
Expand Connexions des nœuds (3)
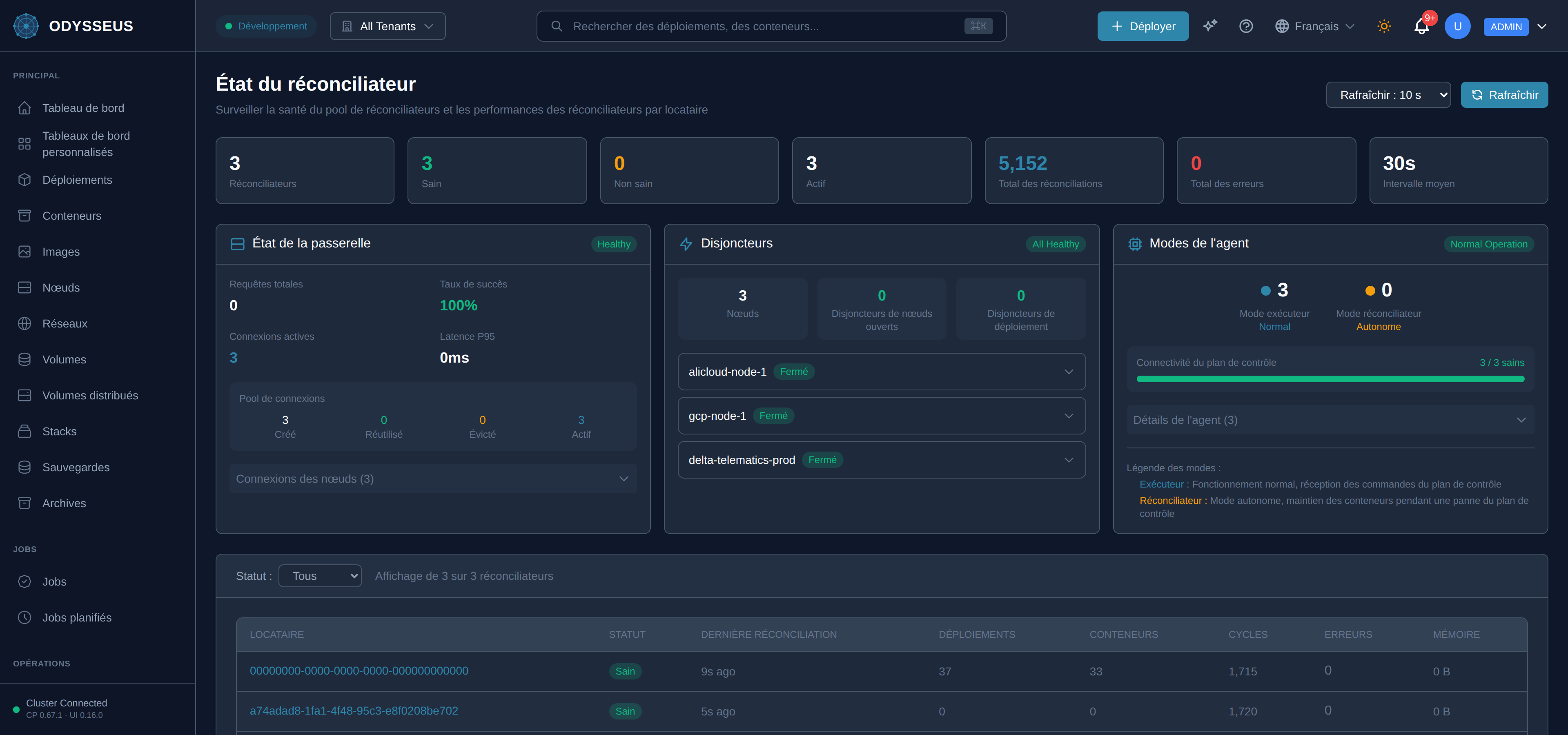pyautogui.click(x=433, y=478)
